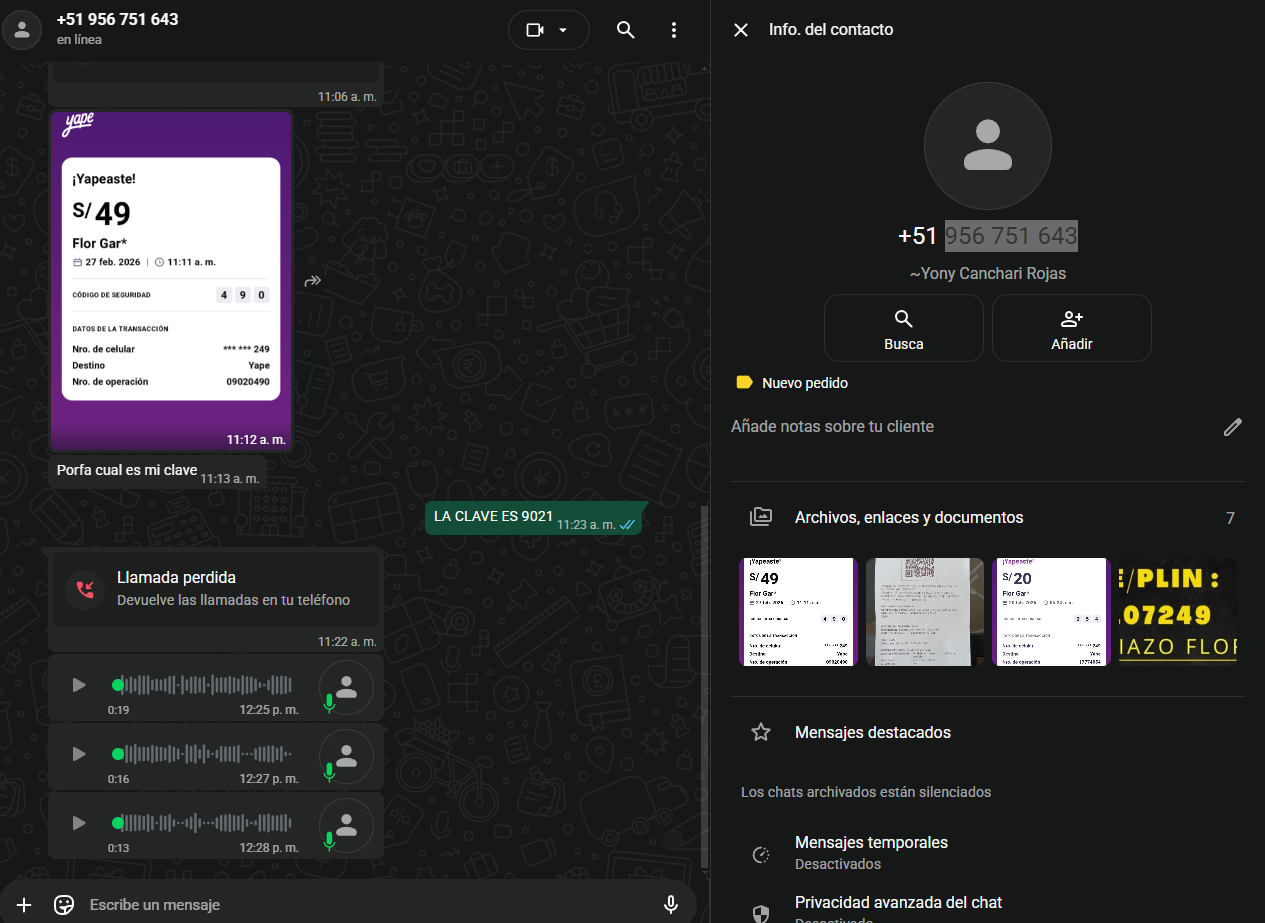Screen dimensions: 1265x923
Task: Search messages using the chat header magnifier
Action: tap(626, 30)
